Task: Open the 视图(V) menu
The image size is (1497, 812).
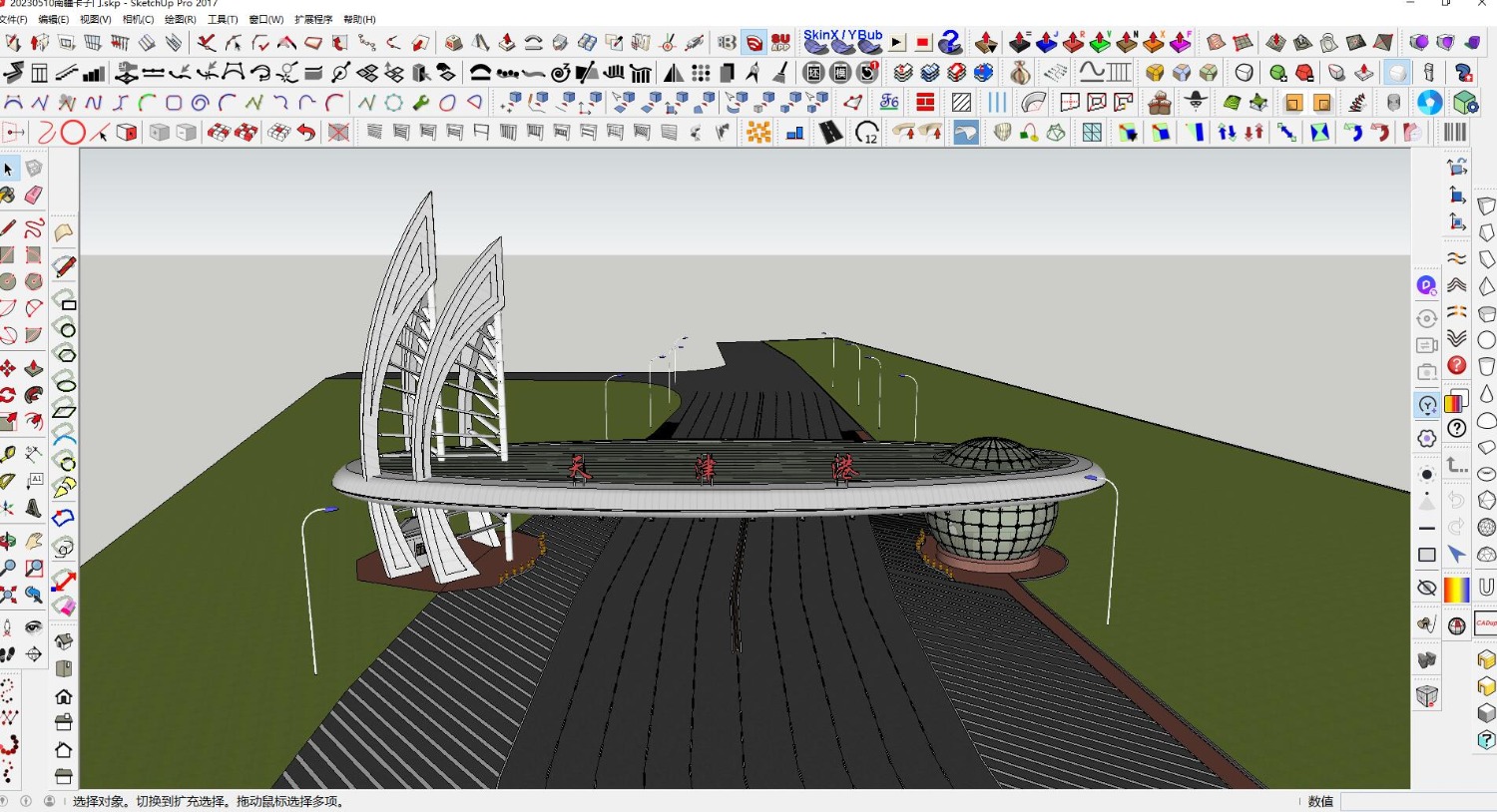Action: (95, 19)
